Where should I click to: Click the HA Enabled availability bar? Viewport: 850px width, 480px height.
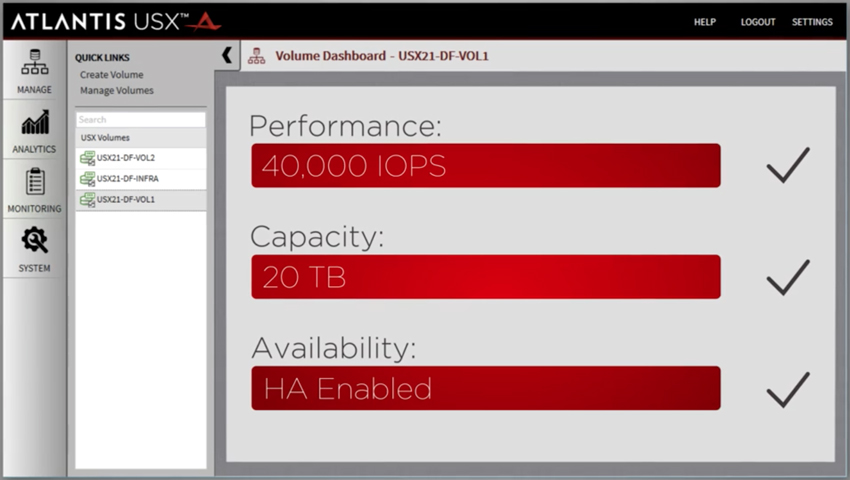pyautogui.click(x=486, y=388)
